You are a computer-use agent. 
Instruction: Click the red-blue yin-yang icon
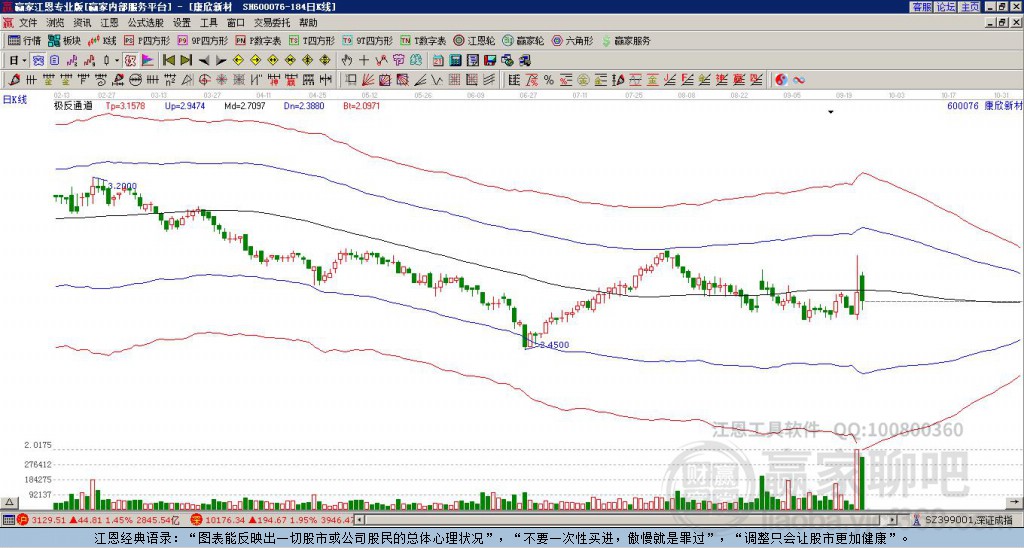(x=781, y=80)
